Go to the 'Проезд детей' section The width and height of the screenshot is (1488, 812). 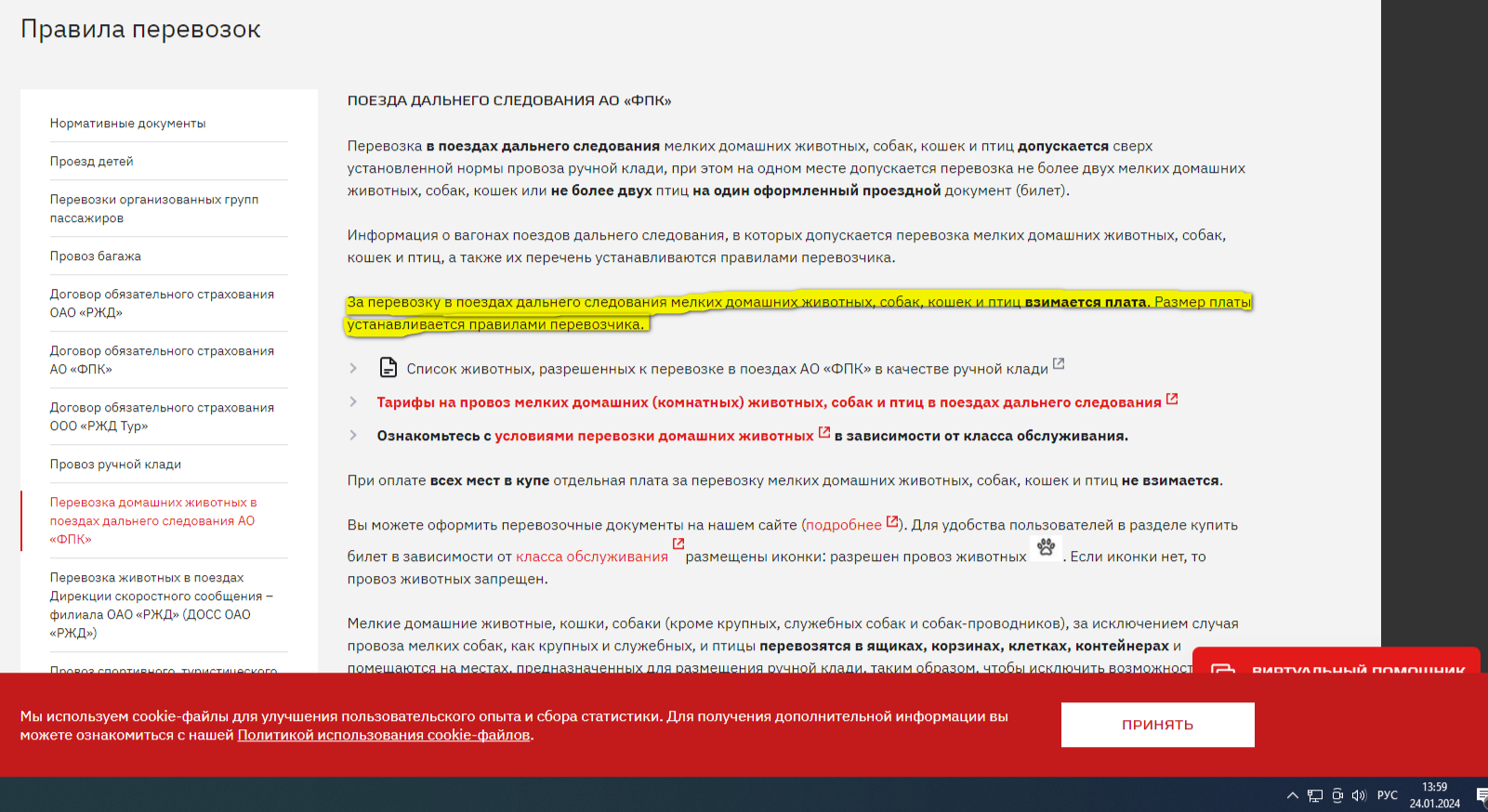(x=92, y=162)
